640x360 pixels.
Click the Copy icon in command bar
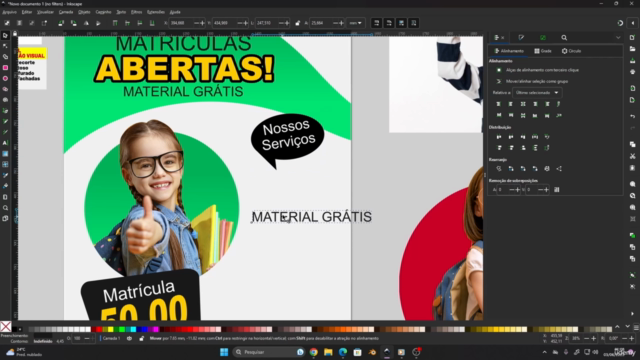(632, 144)
